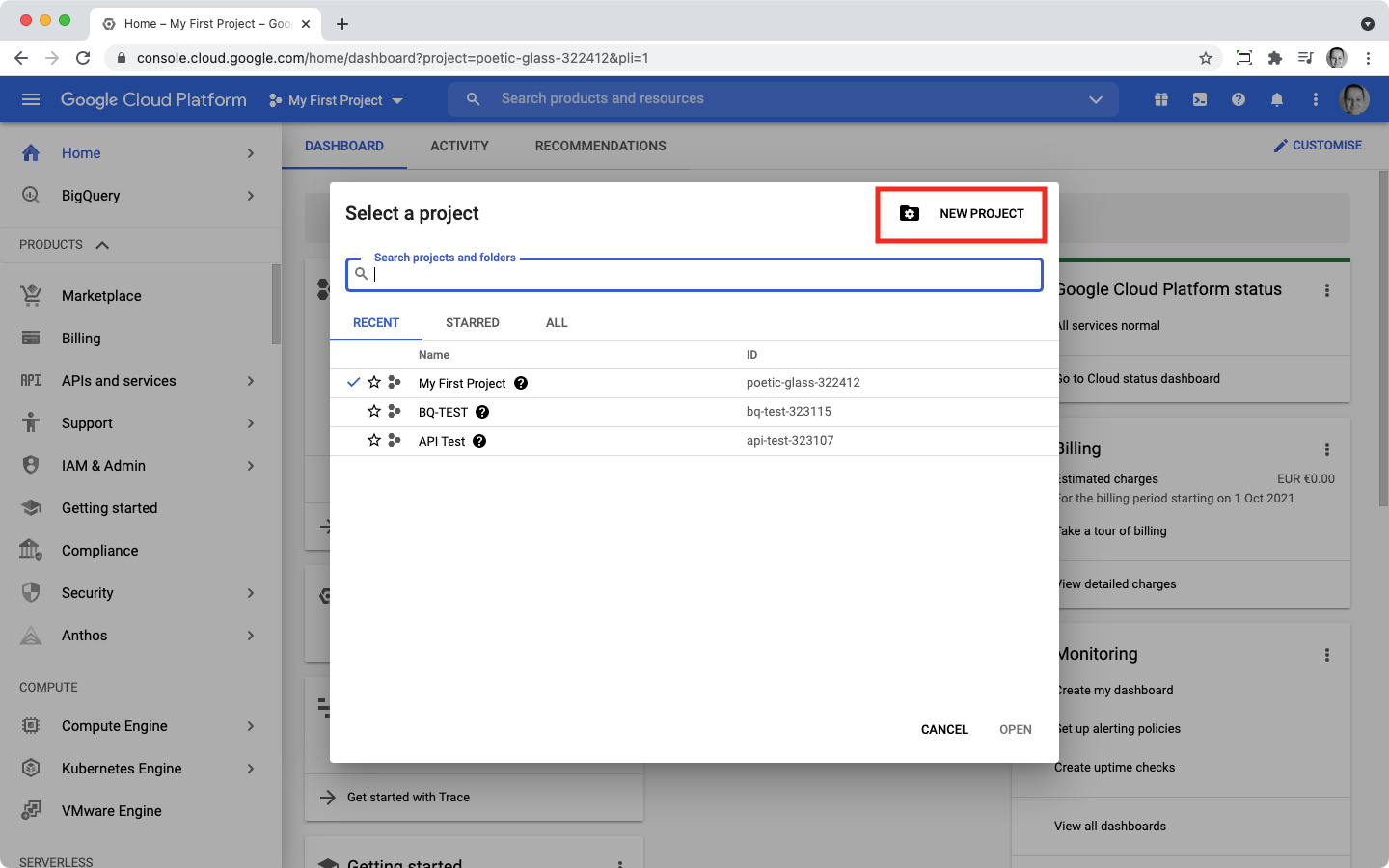Click the Search projects and folders field
The height and width of the screenshot is (868, 1389).
(694, 274)
